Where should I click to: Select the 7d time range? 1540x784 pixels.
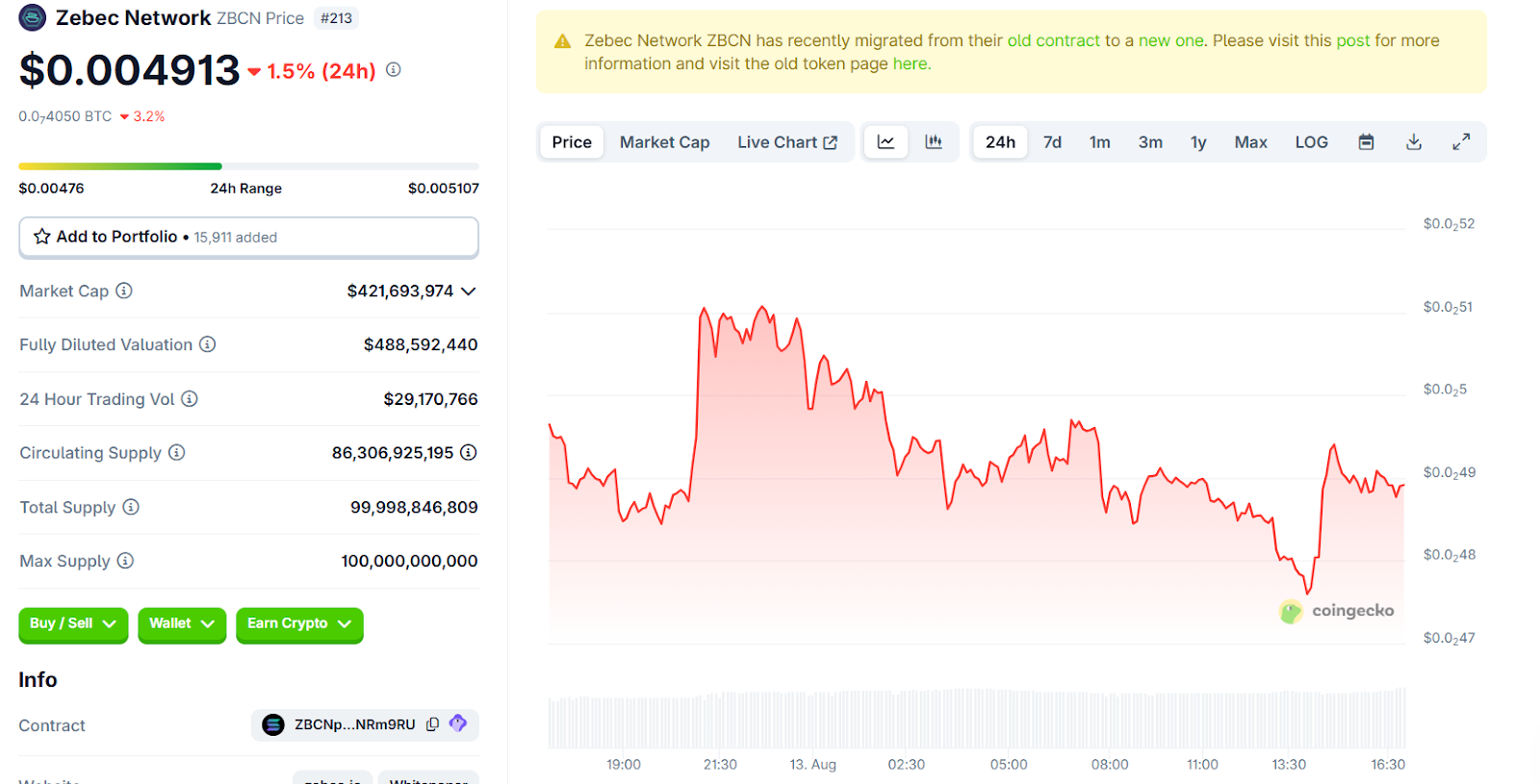(1052, 142)
